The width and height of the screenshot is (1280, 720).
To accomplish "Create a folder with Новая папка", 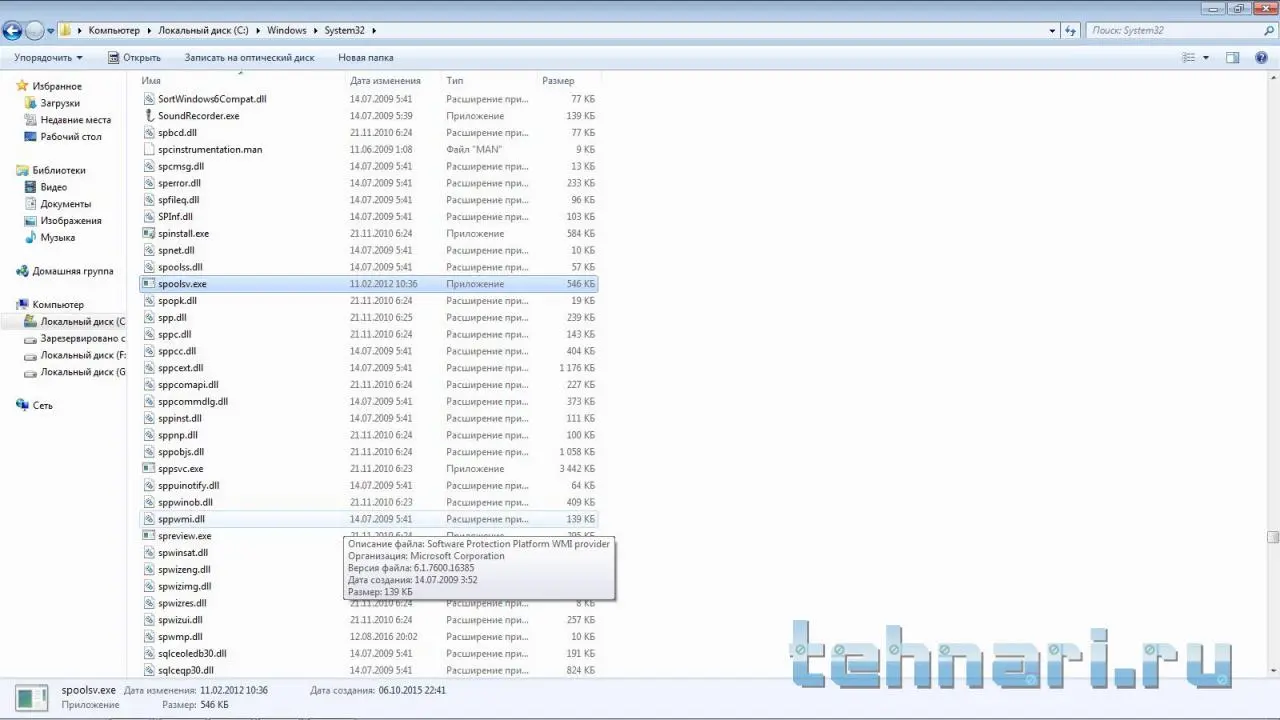I will click(366, 58).
